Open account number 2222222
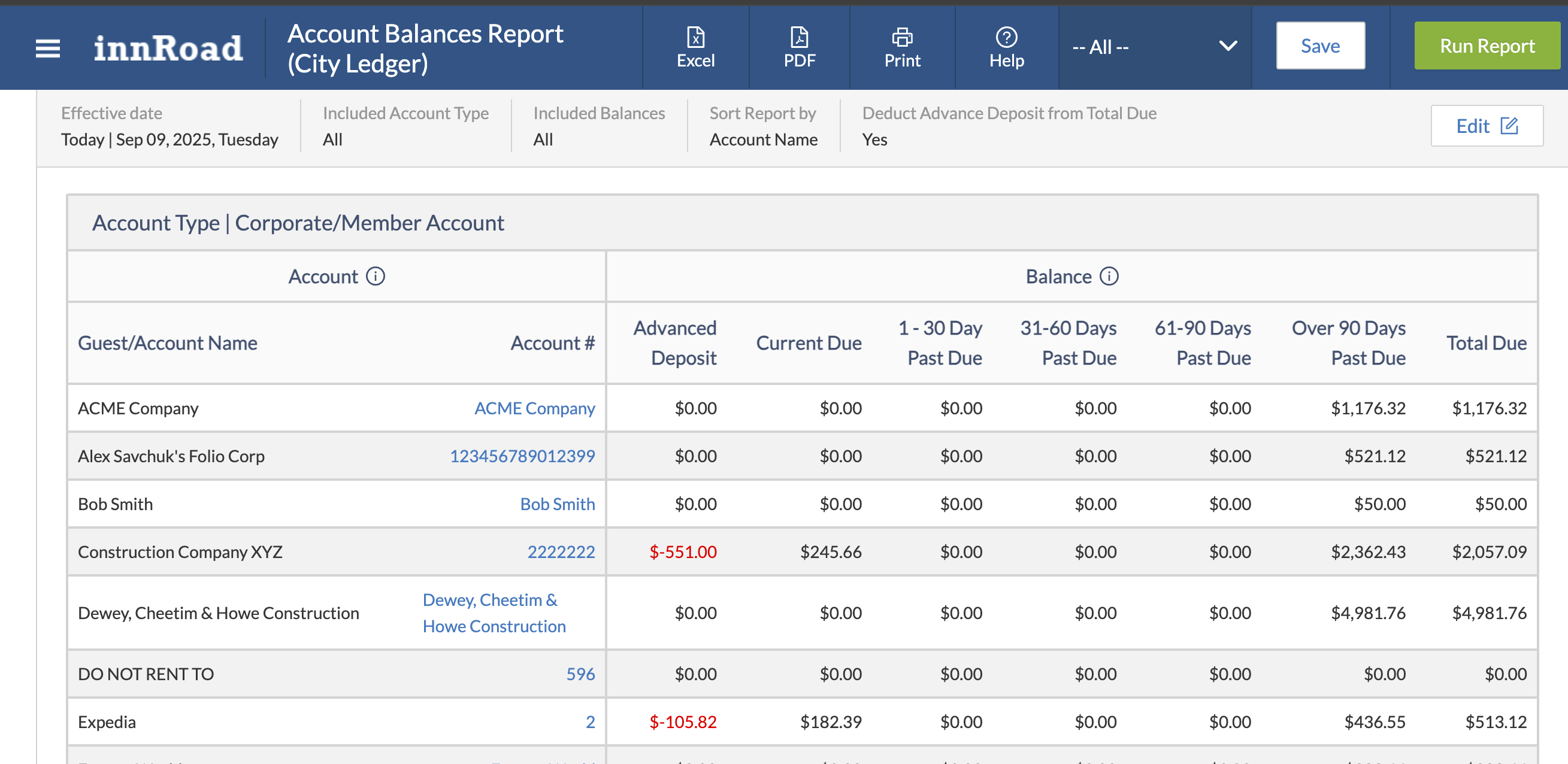Viewport: 1568px width, 764px height. (x=561, y=551)
